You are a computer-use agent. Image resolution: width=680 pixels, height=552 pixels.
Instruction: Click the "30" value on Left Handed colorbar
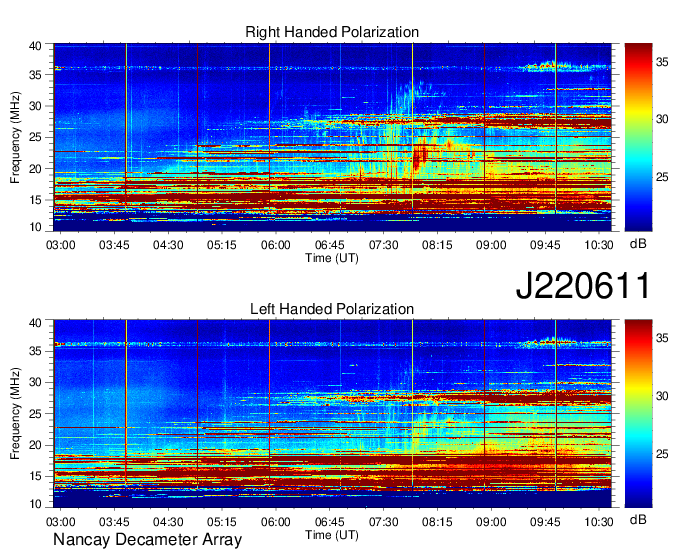[x=662, y=396]
